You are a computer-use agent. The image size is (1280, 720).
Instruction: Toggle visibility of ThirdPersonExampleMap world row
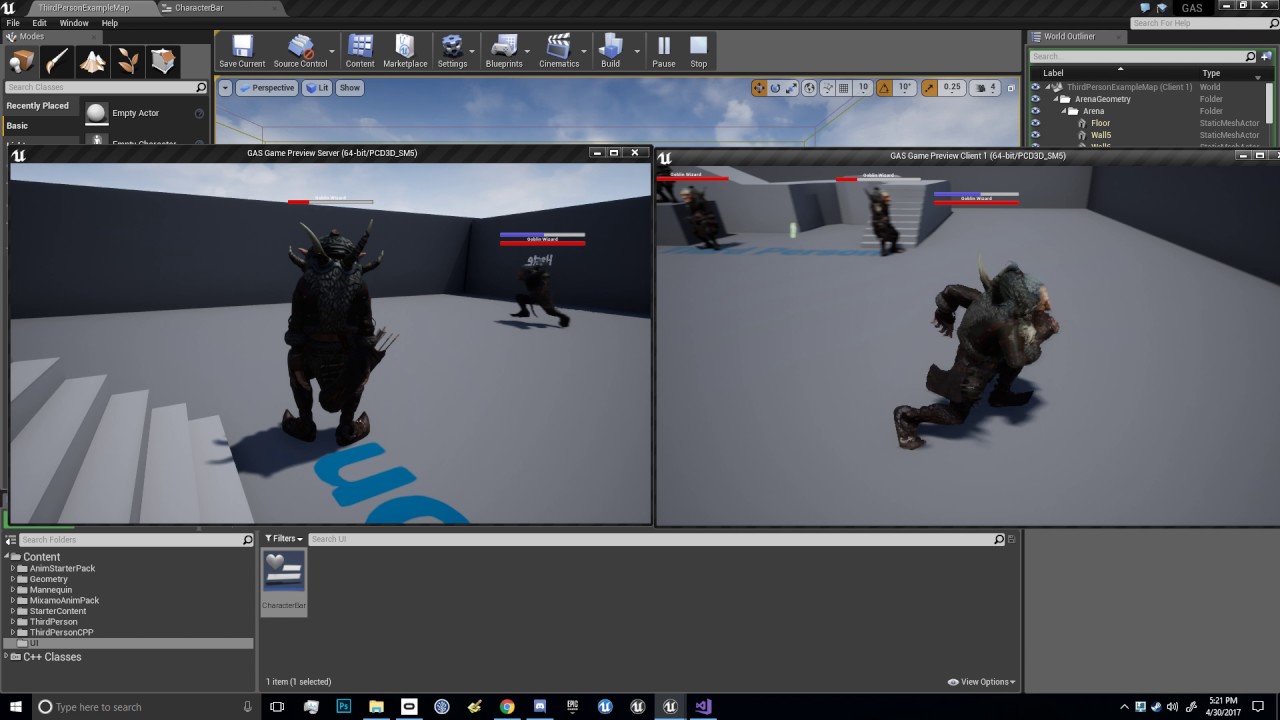[x=1035, y=87]
